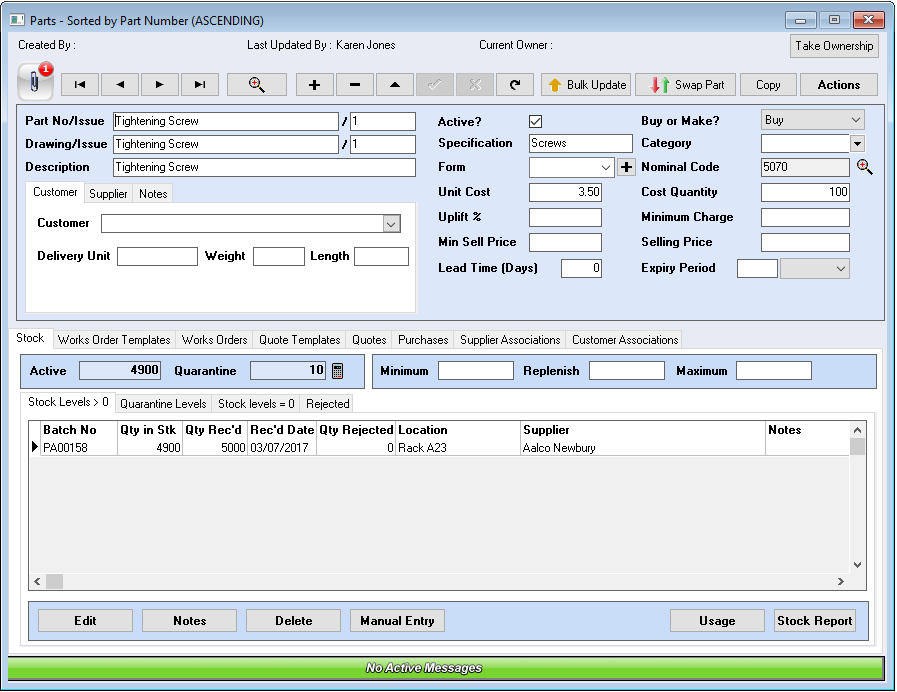
Task: Untick the Active? checkbox
Action: tap(536, 121)
